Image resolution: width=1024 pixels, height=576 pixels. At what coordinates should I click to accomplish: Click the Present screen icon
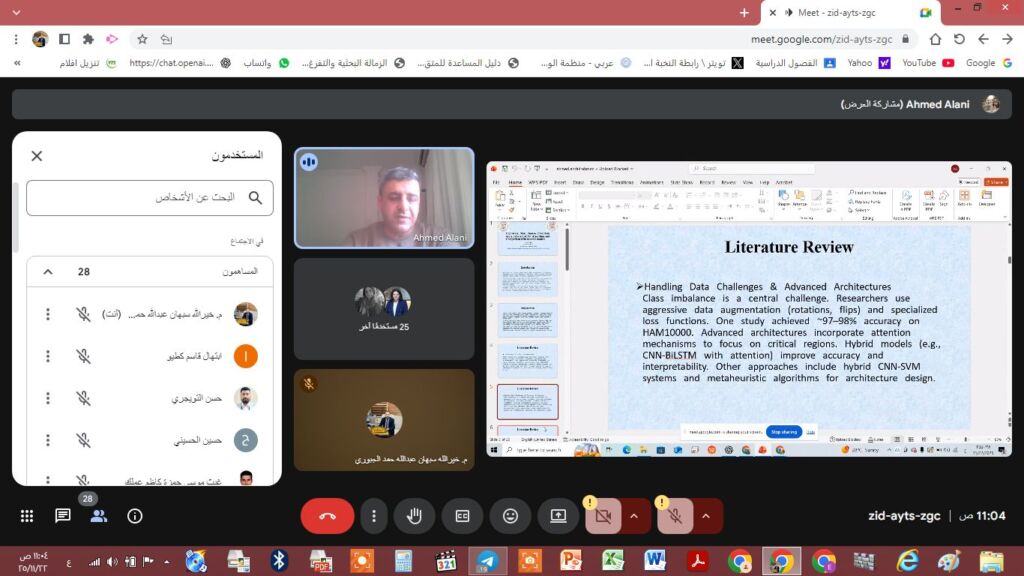[x=558, y=516]
